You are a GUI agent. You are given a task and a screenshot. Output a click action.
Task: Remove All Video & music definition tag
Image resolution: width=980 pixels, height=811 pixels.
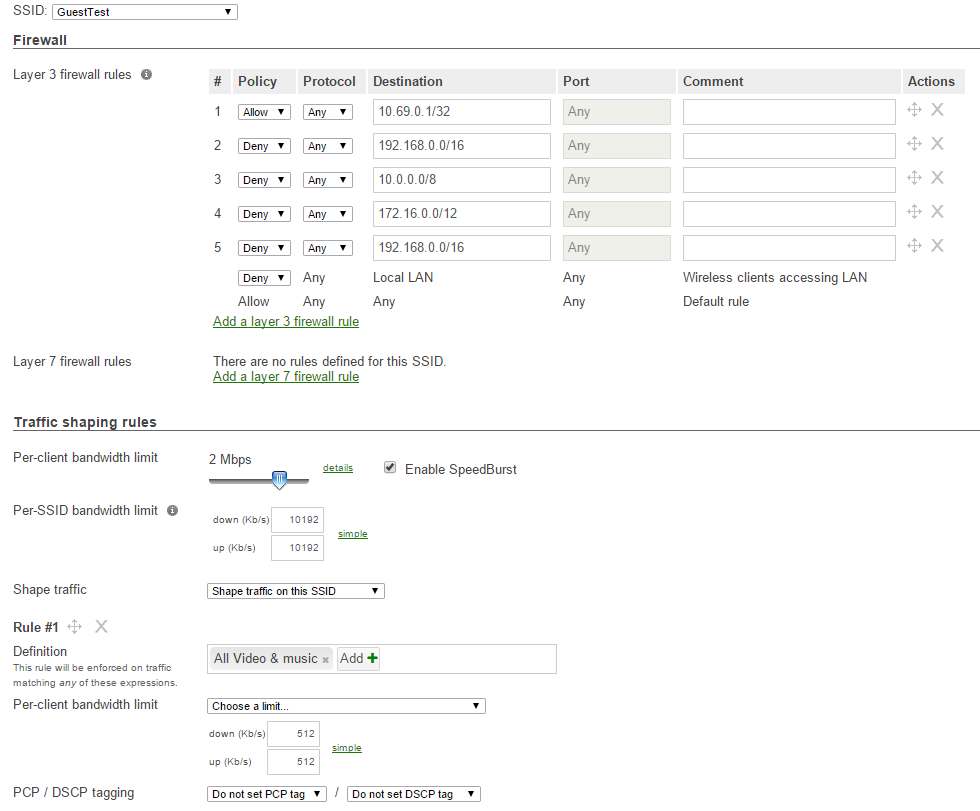[x=326, y=660]
